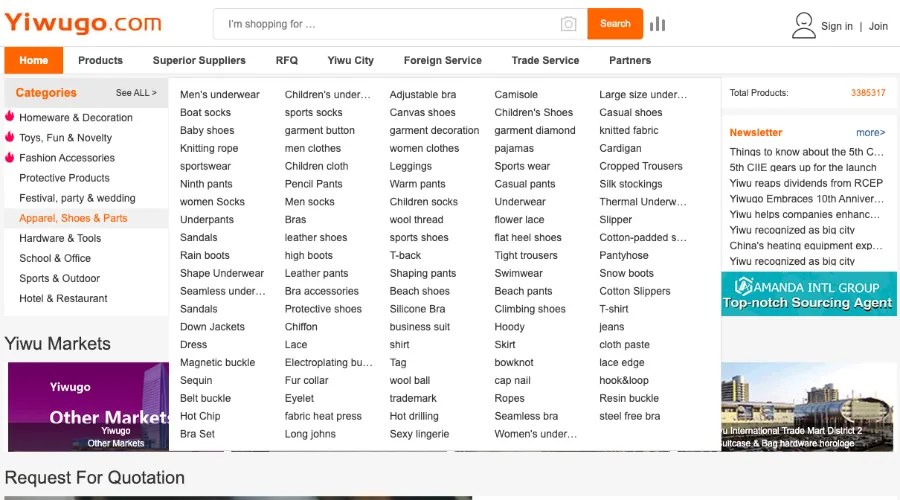Click the flame icon beside Homeware & Decoration
Screen dimensions: 900x500
pyautogui.click(x=10, y=116)
